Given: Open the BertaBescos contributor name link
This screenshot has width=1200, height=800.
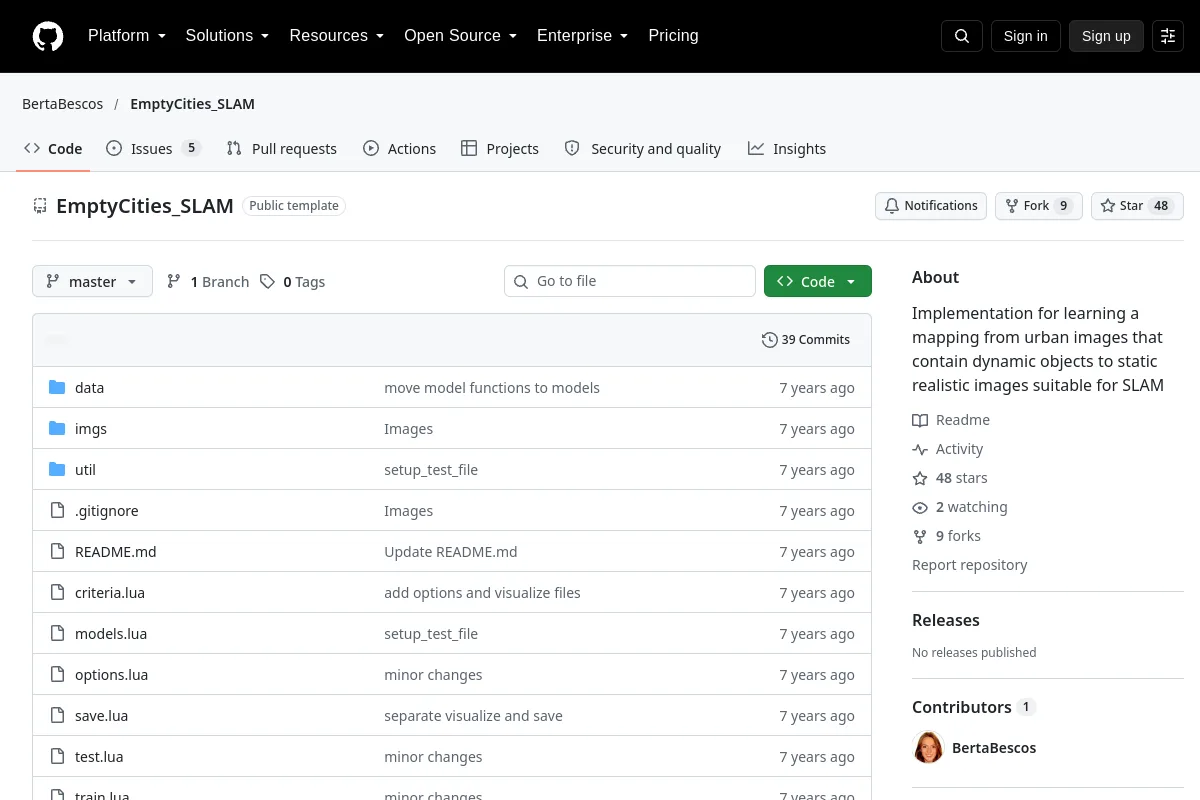Looking at the screenshot, I should [x=994, y=748].
